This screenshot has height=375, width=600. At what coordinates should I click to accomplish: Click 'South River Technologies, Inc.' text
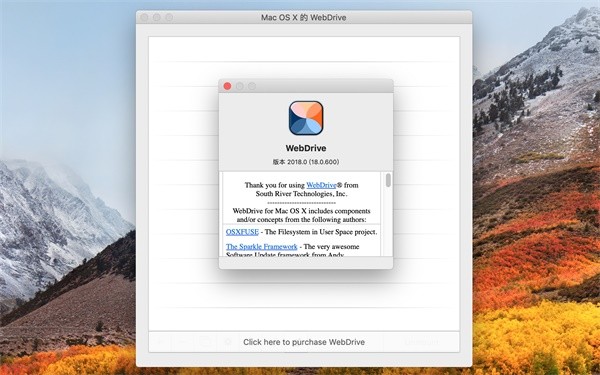(302, 194)
